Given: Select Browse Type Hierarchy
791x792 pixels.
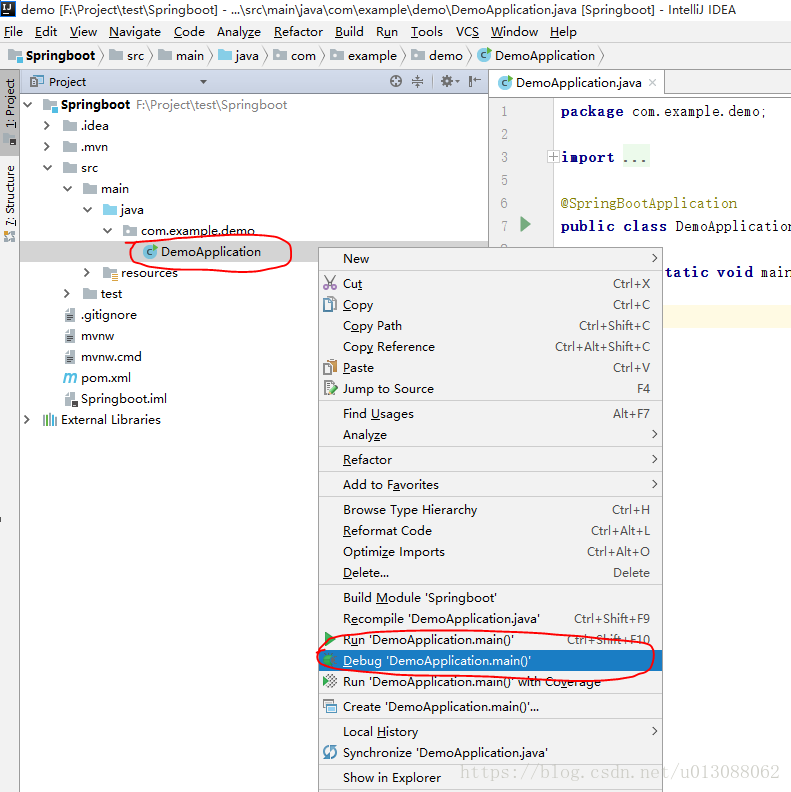Looking at the screenshot, I should tap(490, 509).
